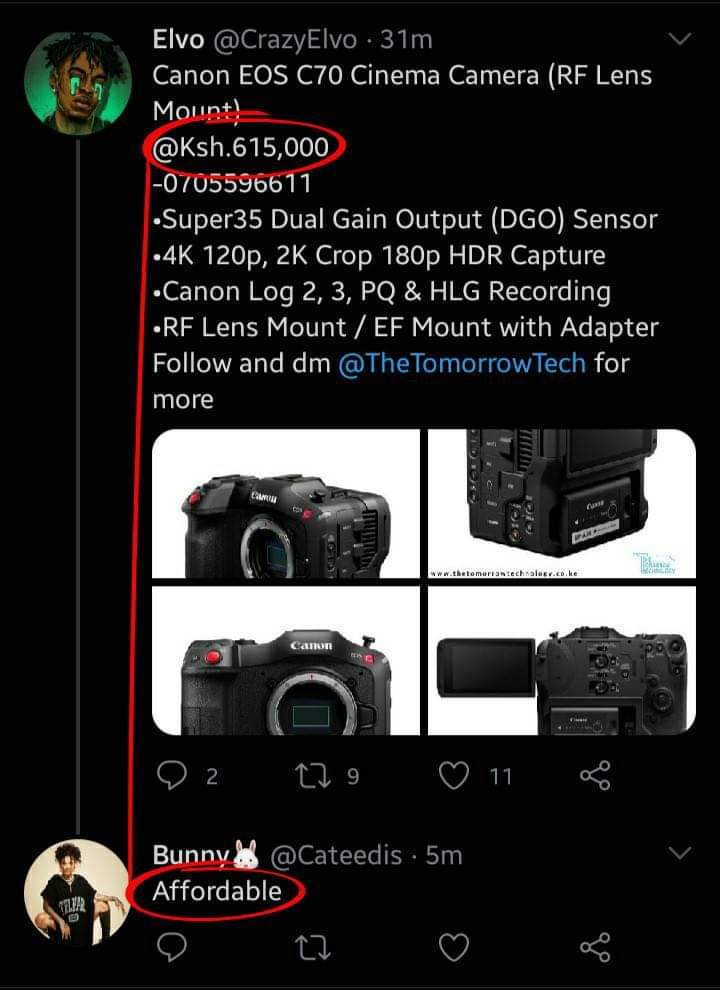
Task: Like the "Affordable" reply
Action: point(455,946)
